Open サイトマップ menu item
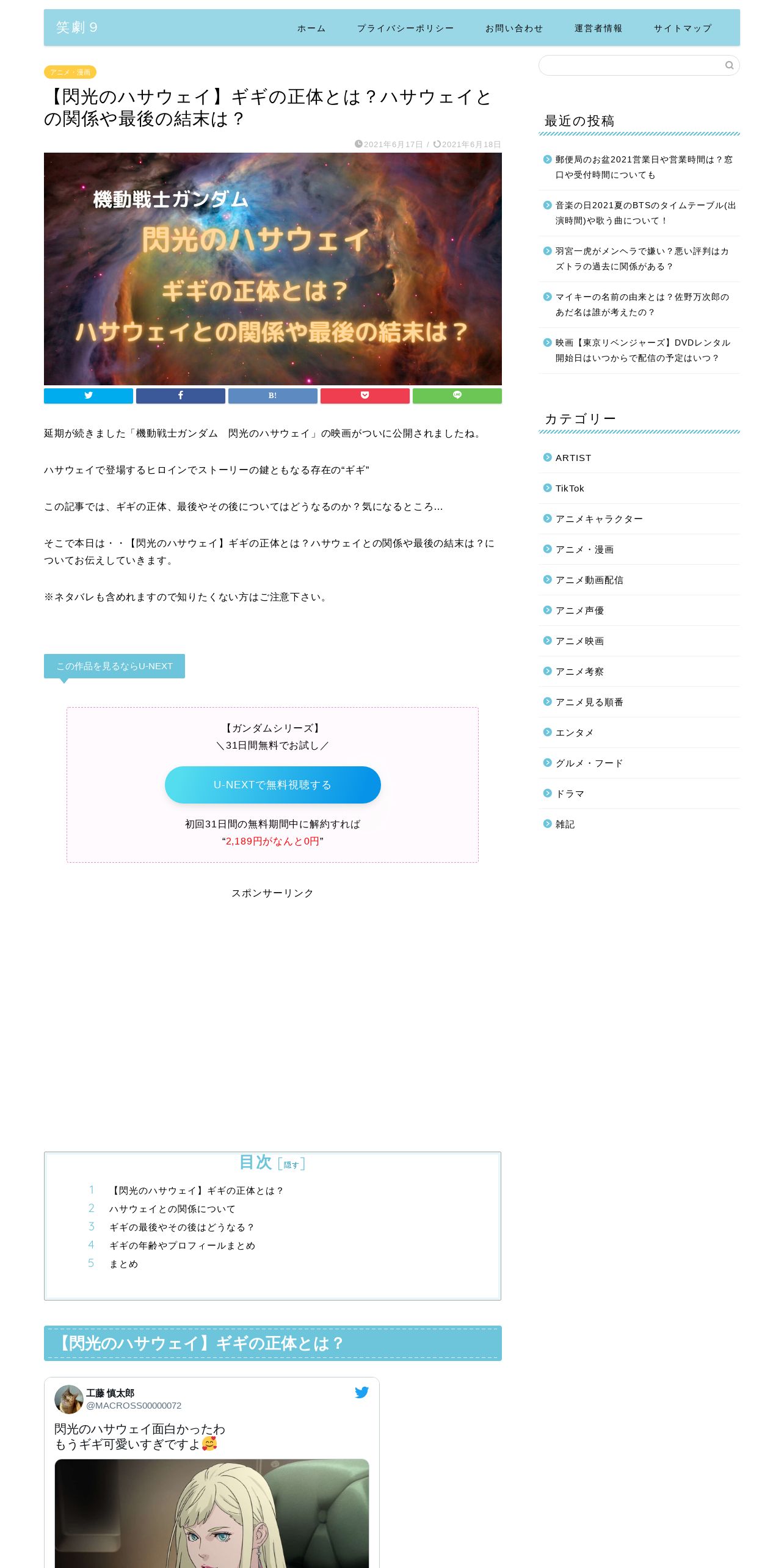This screenshot has height=1568, width=784. [x=683, y=28]
